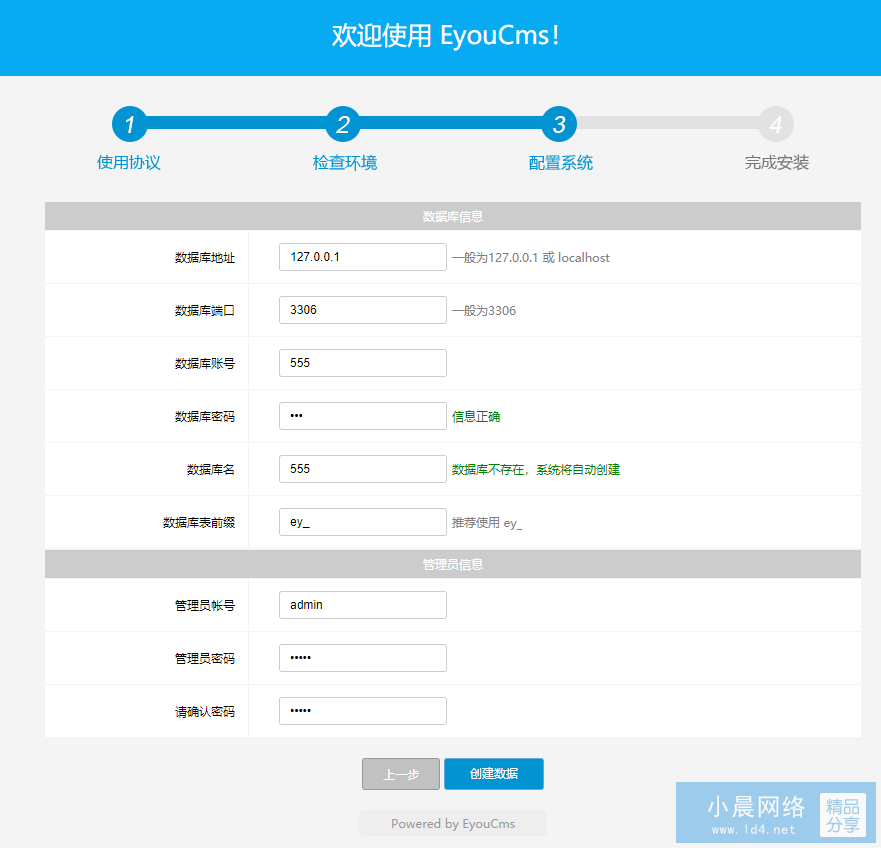Focus the 数据库表前缀 input field
881x848 pixels.
click(x=363, y=522)
